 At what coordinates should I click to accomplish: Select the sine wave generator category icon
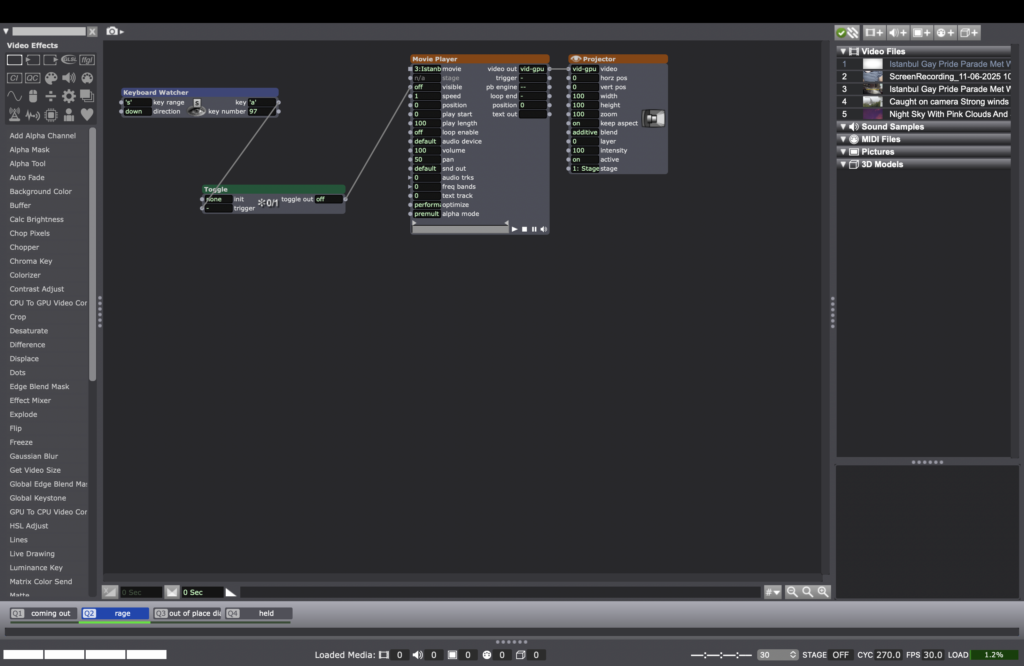[x=14, y=96]
